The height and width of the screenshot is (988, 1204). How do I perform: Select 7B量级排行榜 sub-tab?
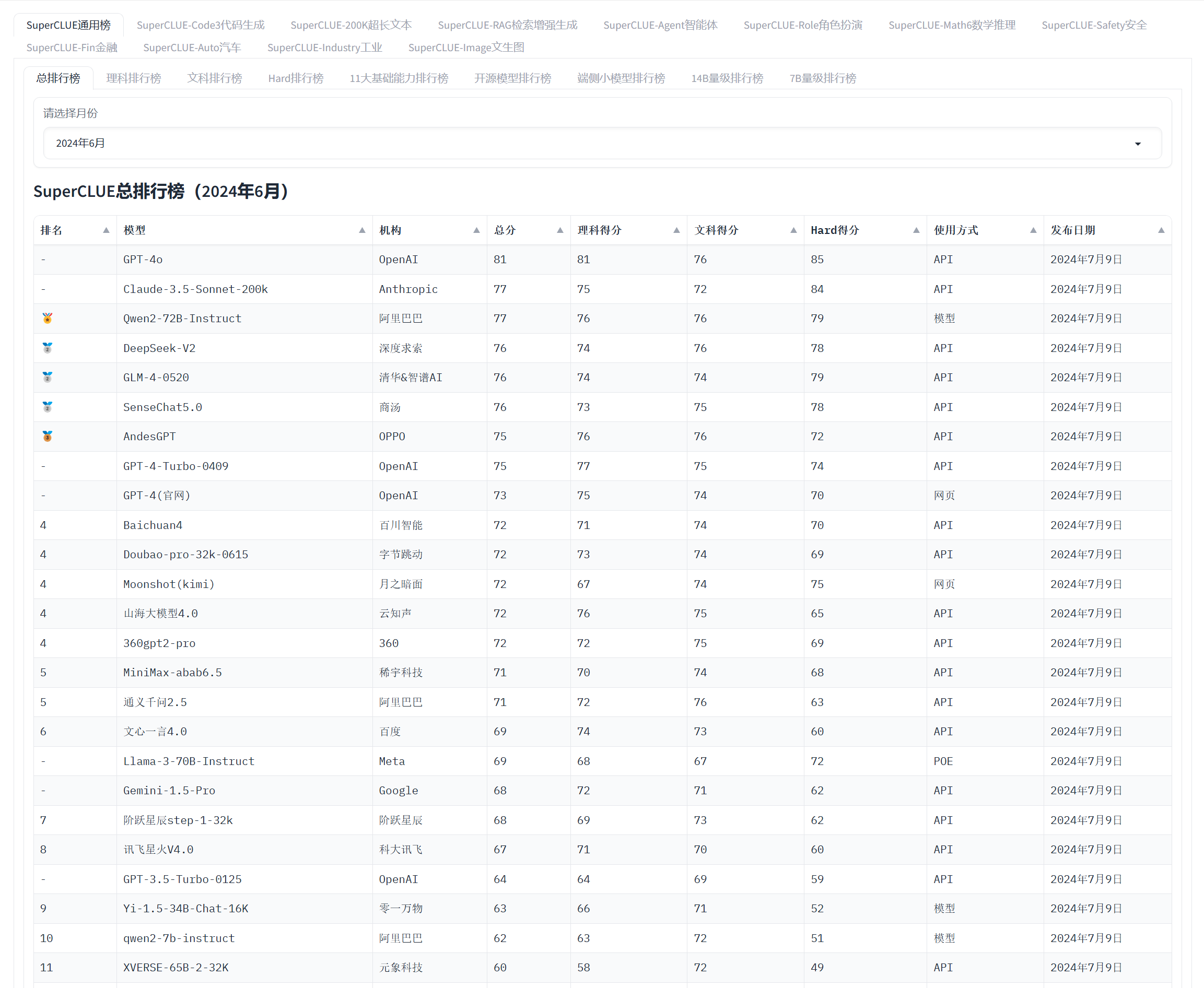coord(823,78)
